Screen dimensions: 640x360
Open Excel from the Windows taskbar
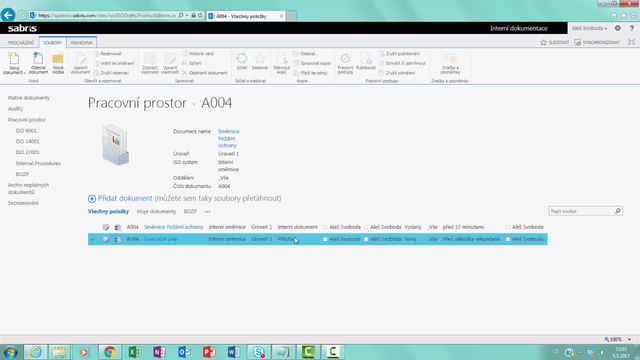[x=134, y=352]
